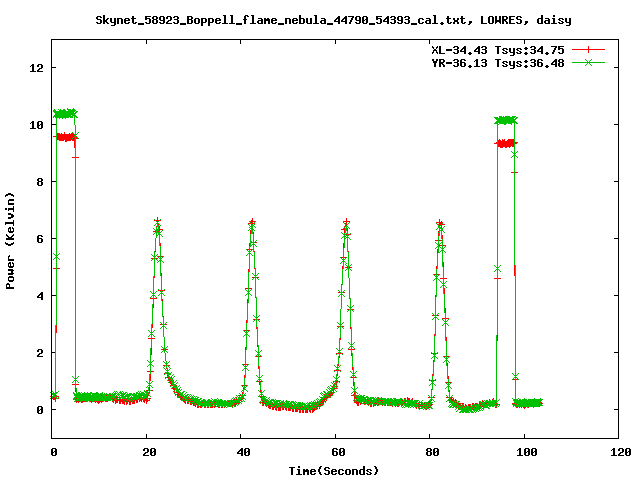Click the tip of the peak near 62 seconds
The image size is (640, 480).
tap(346, 222)
